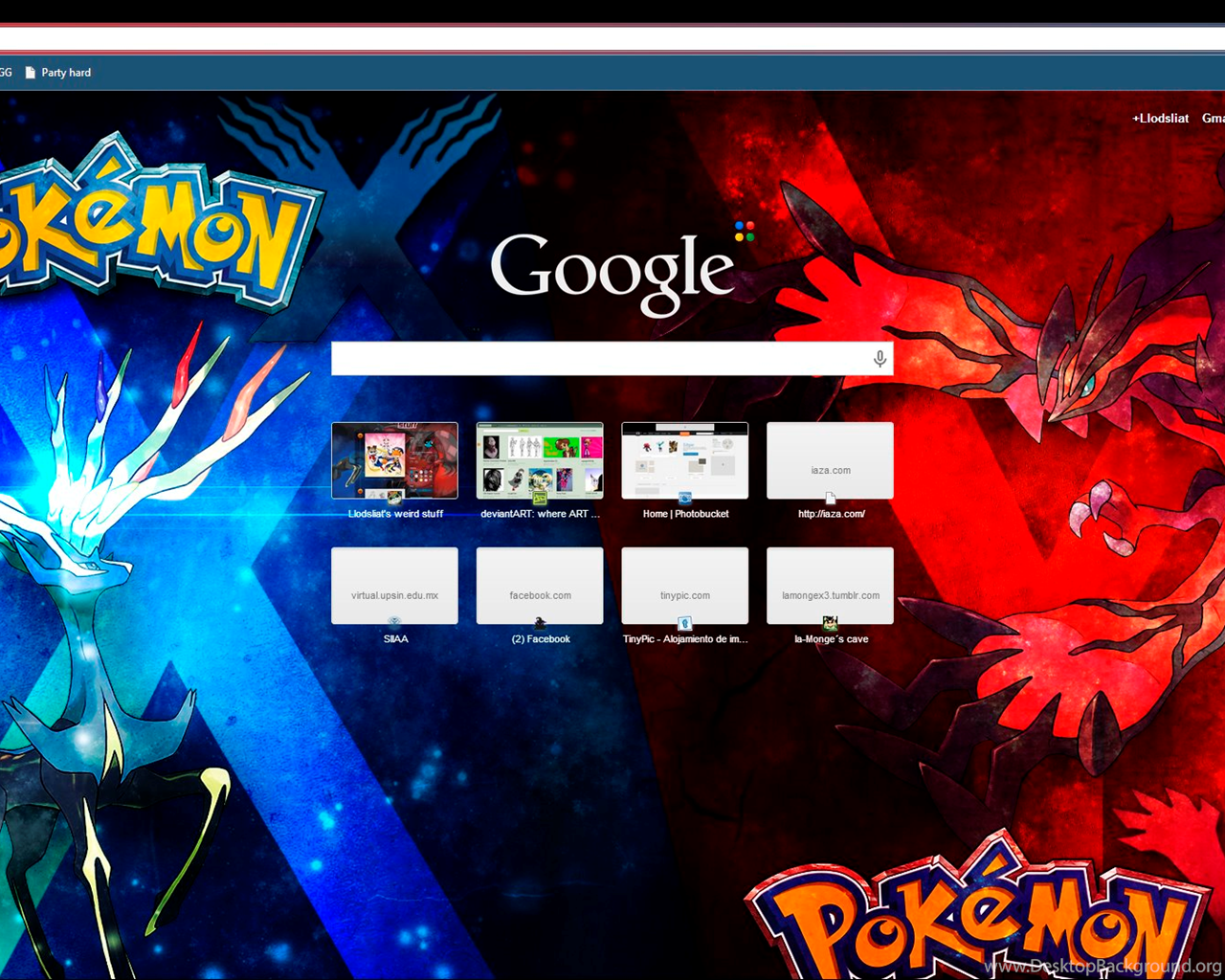
Task: Click the 'SIIAA' label
Action: pos(395,639)
